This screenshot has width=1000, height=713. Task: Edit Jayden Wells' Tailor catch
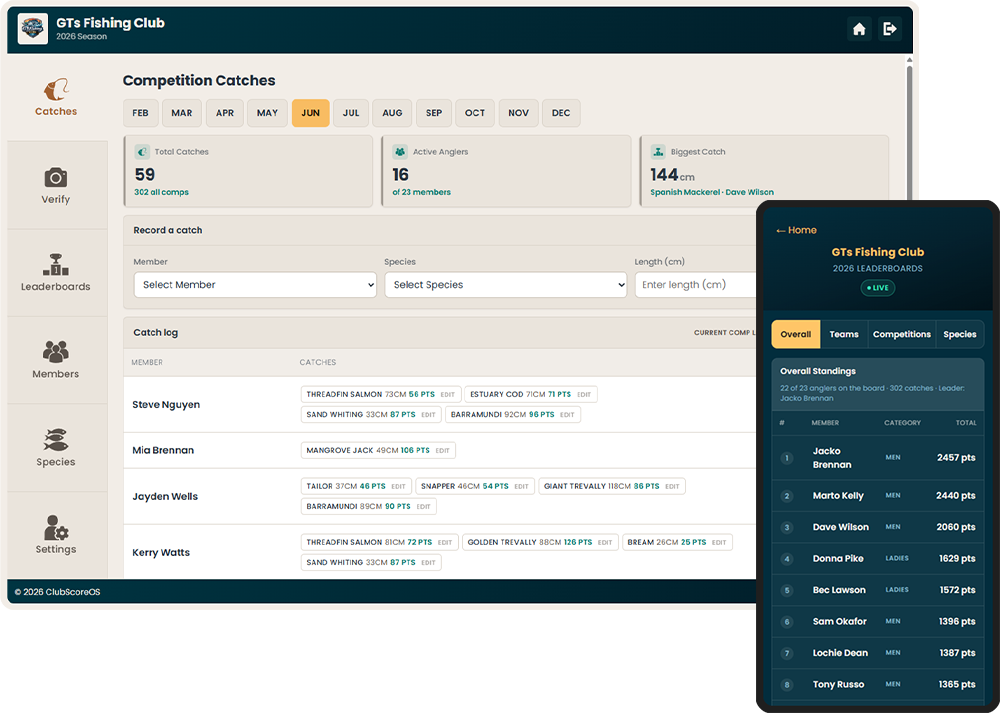pyautogui.click(x=399, y=487)
